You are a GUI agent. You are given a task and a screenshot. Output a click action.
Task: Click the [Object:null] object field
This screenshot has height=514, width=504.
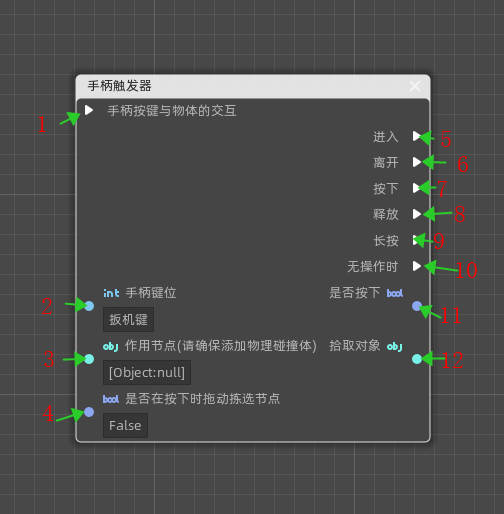(147, 373)
